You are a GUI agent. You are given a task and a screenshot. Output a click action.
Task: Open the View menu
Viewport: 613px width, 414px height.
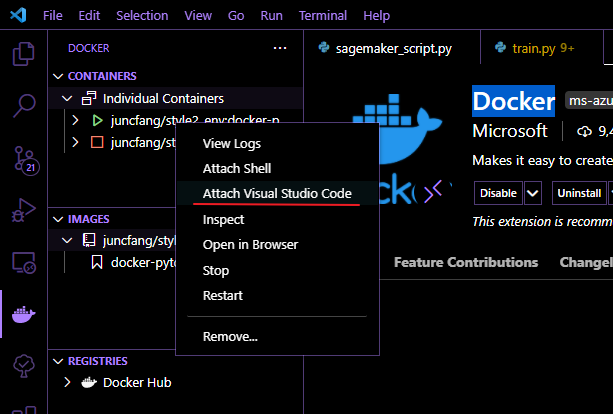pos(198,16)
